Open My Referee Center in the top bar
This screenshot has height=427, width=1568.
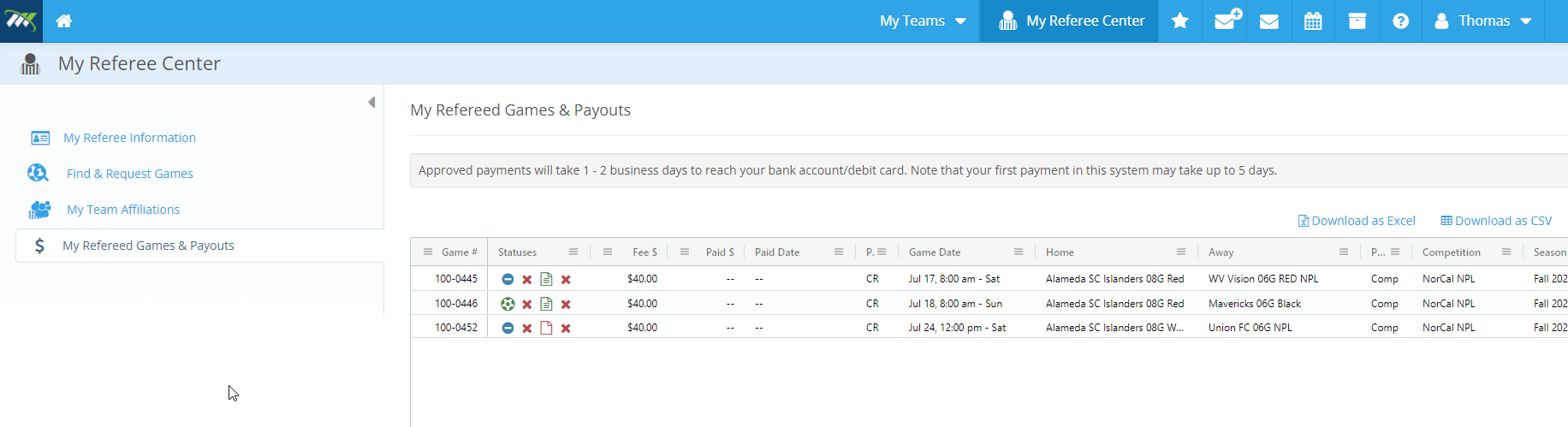coord(1070,21)
